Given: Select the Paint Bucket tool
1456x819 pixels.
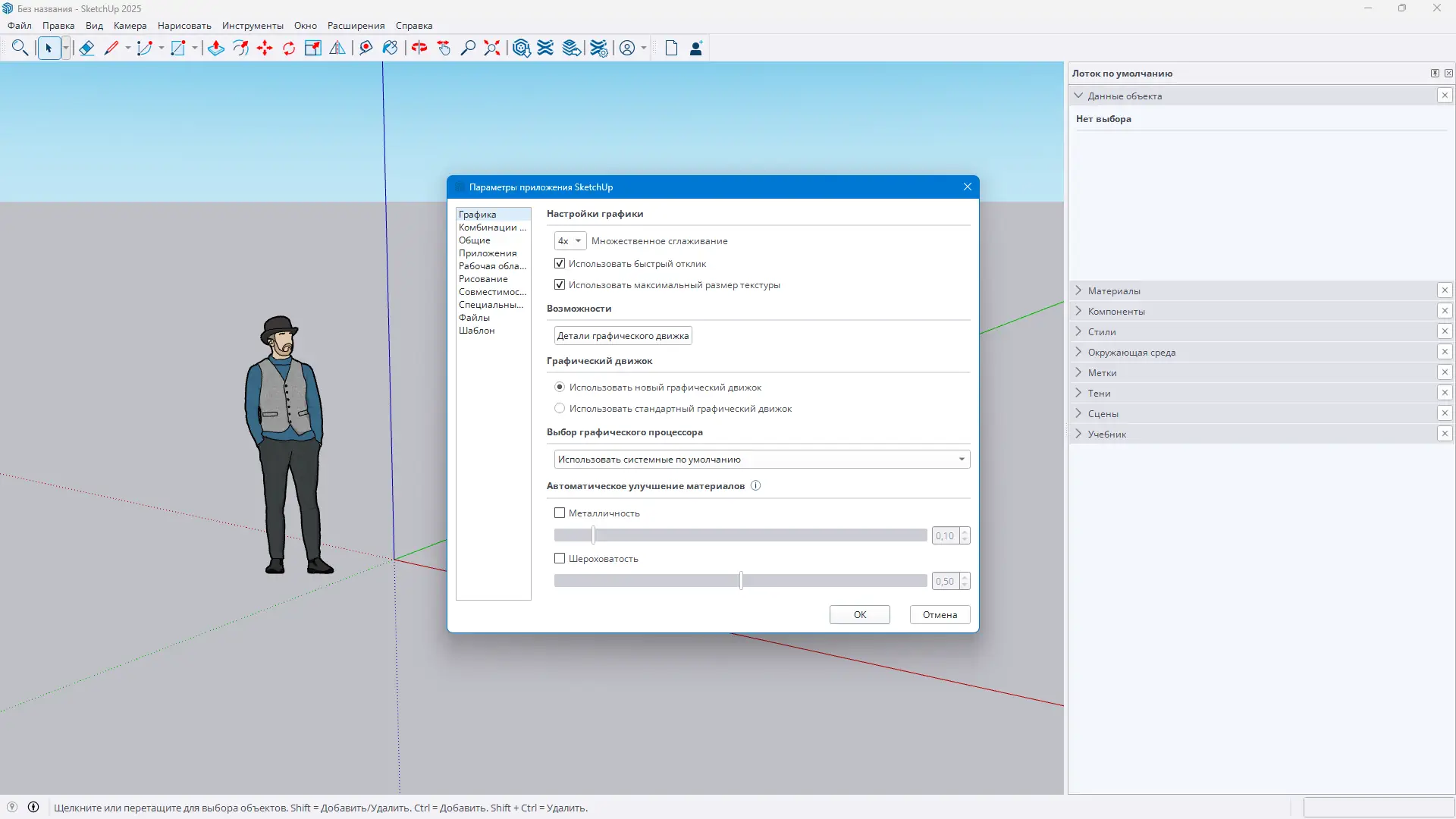Looking at the screenshot, I should 390,49.
